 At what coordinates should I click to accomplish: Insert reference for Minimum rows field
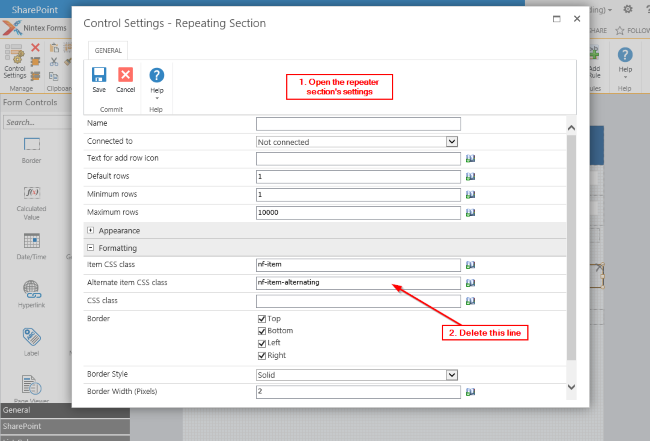coord(470,195)
